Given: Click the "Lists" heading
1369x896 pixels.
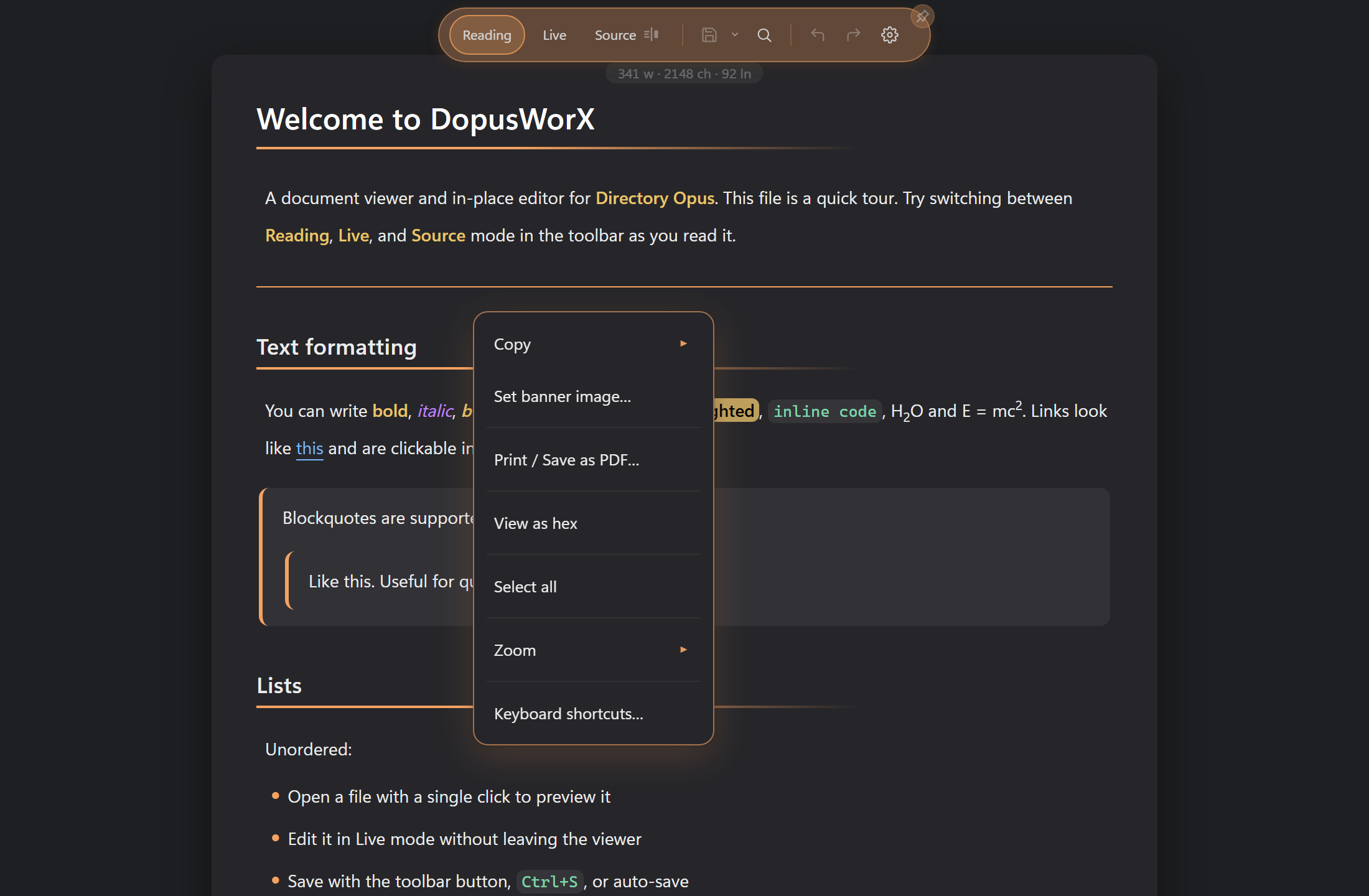Looking at the screenshot, I should tap(279, 686).
